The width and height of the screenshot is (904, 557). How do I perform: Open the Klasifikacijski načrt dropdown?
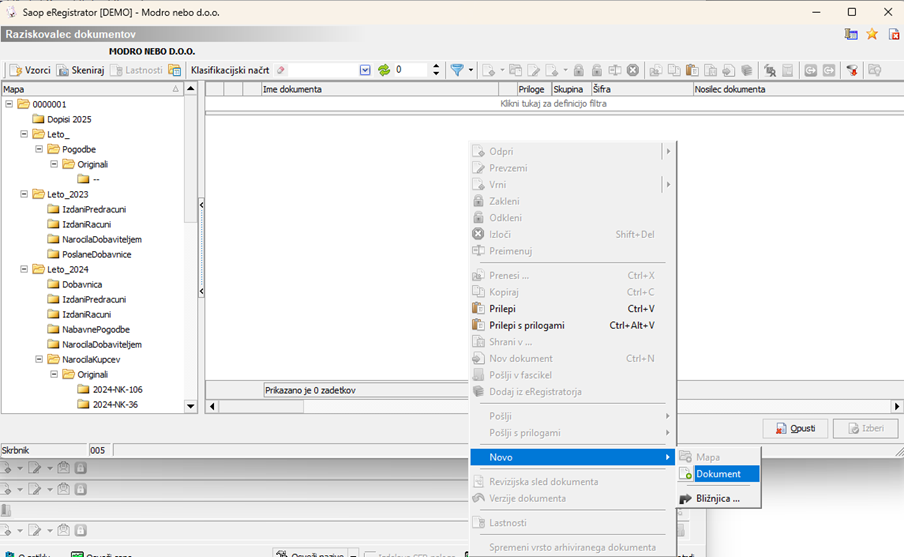click(365, 70)
